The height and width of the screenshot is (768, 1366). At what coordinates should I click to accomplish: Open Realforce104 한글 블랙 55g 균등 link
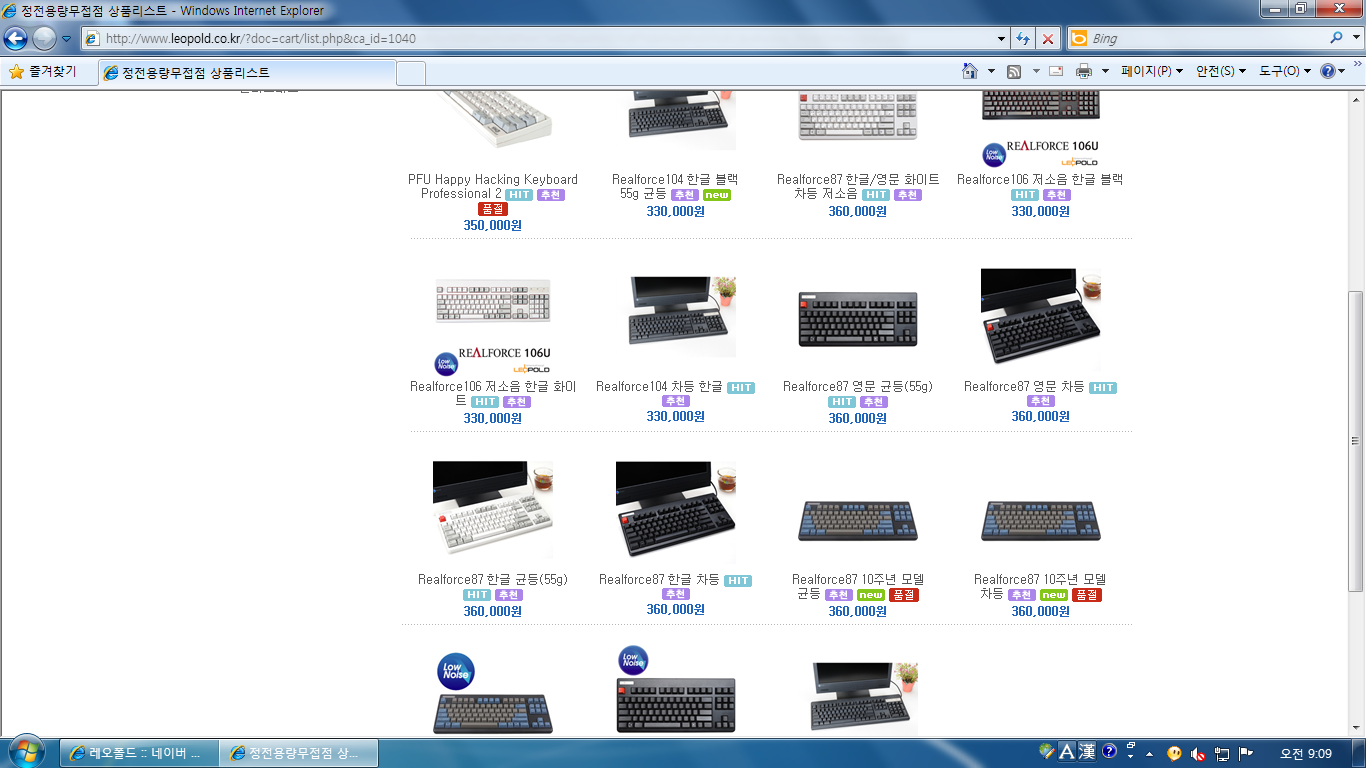point(675,187)
